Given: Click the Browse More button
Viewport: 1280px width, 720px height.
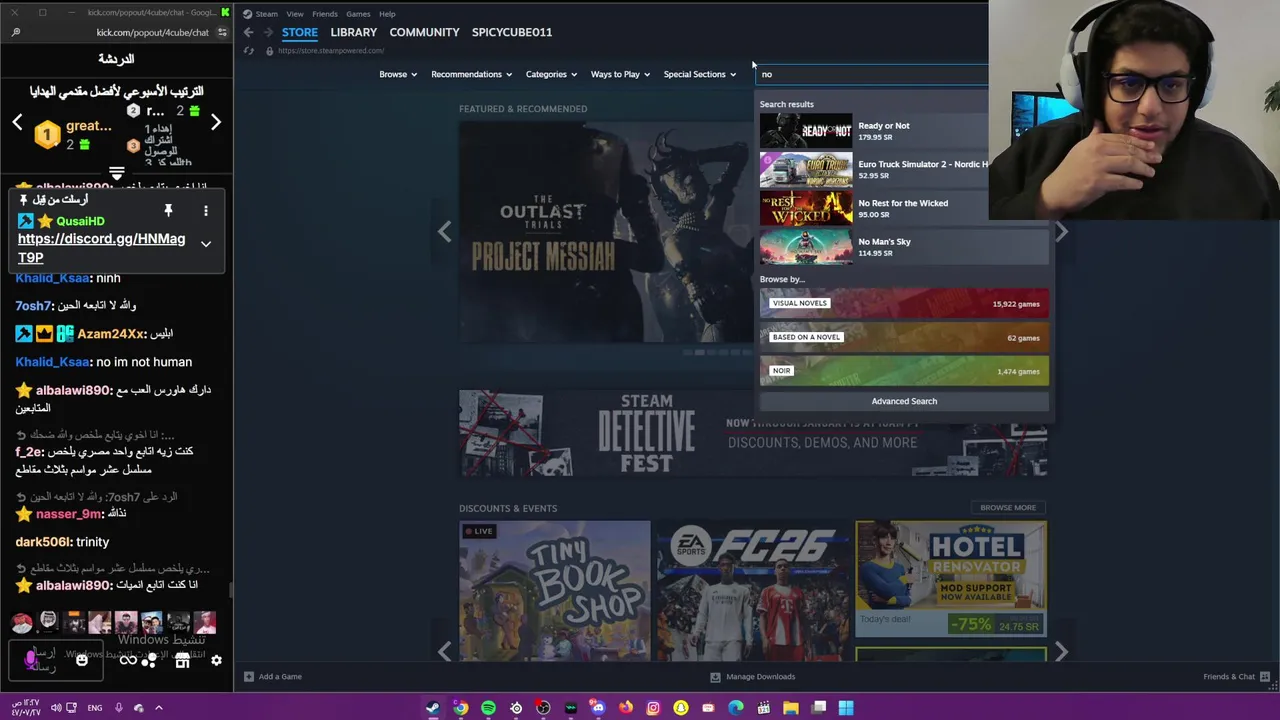Looking at the screenshot, I should click(x=1008, y=508).
